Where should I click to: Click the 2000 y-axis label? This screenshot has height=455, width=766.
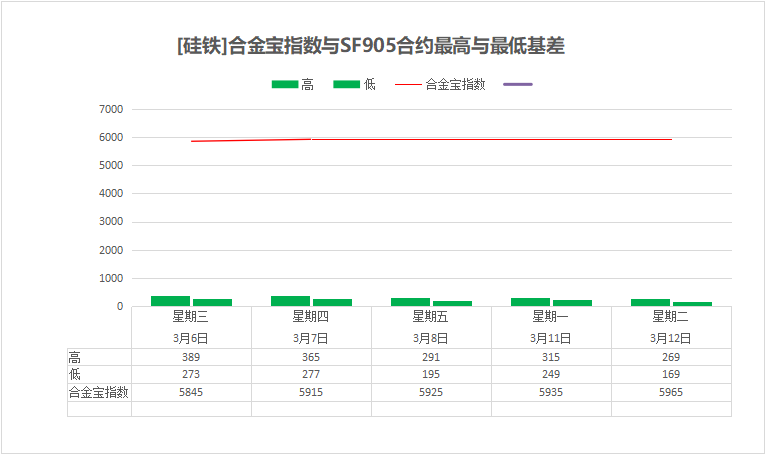point(111,250)
